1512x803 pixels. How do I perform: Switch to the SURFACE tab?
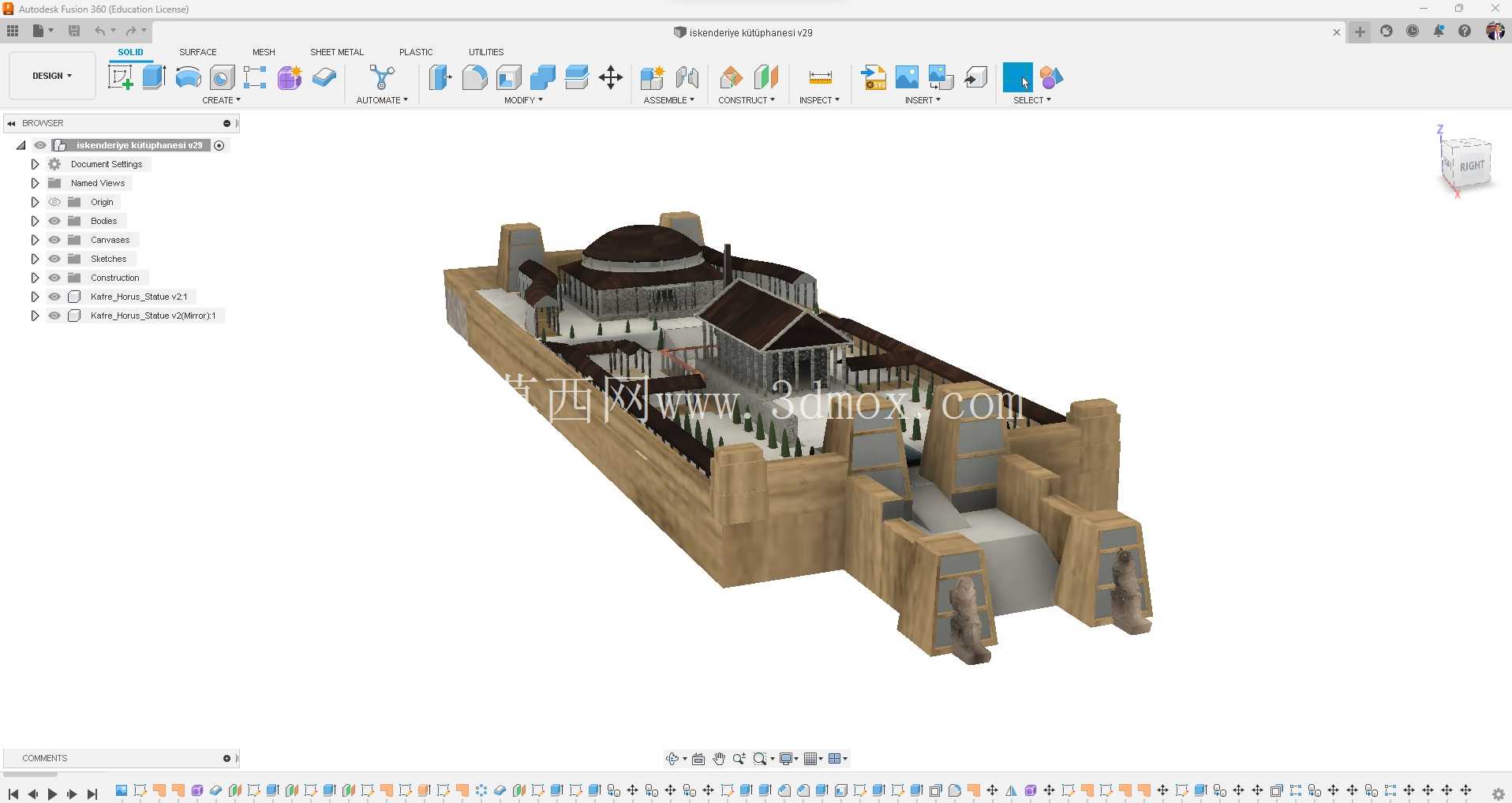[198, 52]
